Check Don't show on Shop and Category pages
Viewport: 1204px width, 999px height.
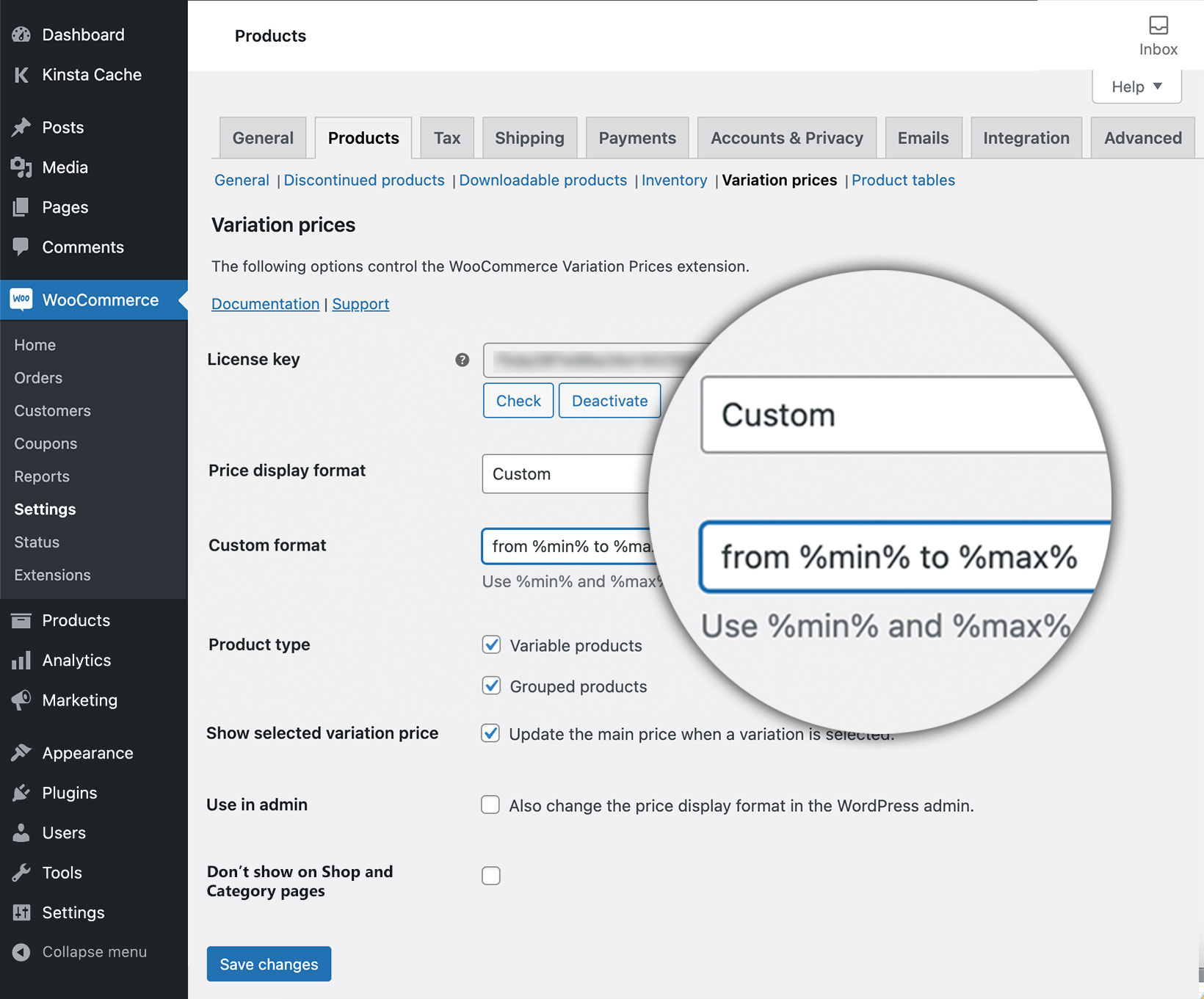pyautogui.click(x=491, y=876)
